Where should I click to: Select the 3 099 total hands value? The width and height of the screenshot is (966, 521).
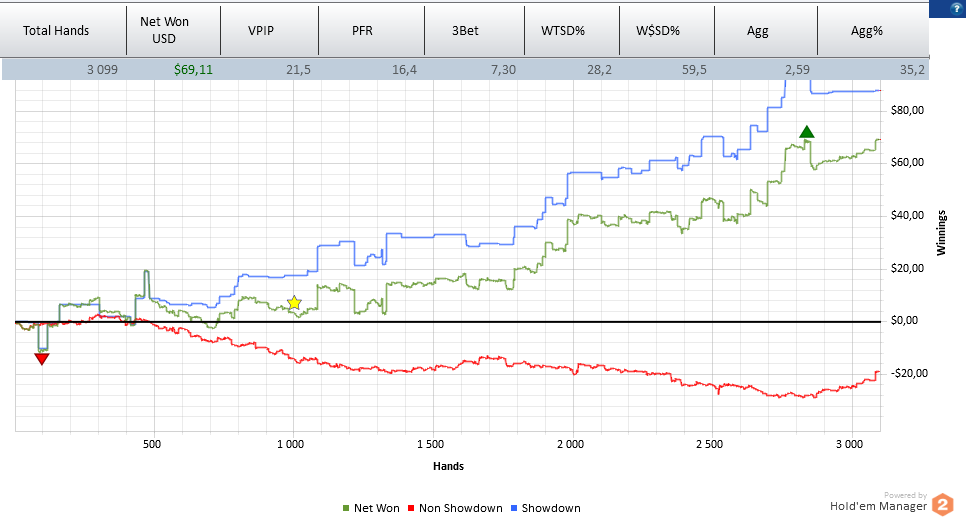(x=102, y=70)
